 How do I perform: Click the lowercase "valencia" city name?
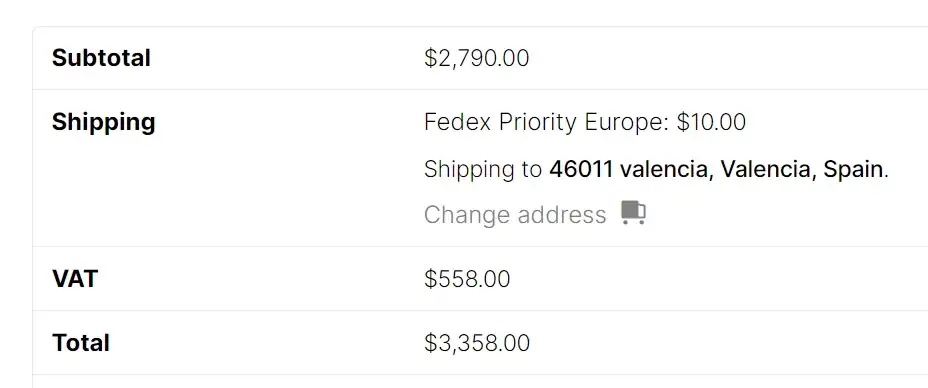(x=665, y=170)
